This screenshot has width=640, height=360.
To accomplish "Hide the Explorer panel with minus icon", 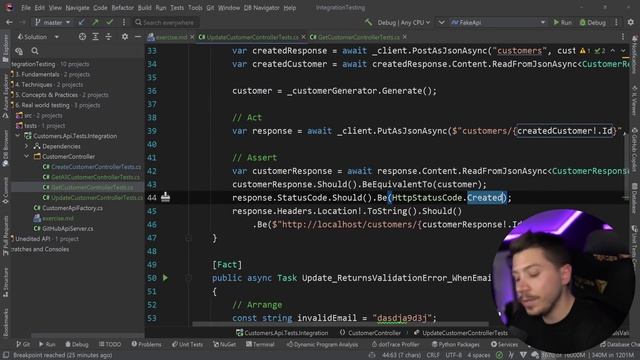I will 138,37.
